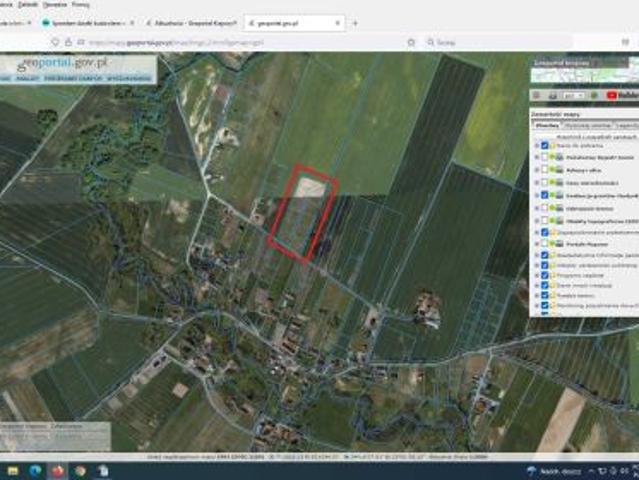Expand the second layer tree row

(x=537, y=158)
